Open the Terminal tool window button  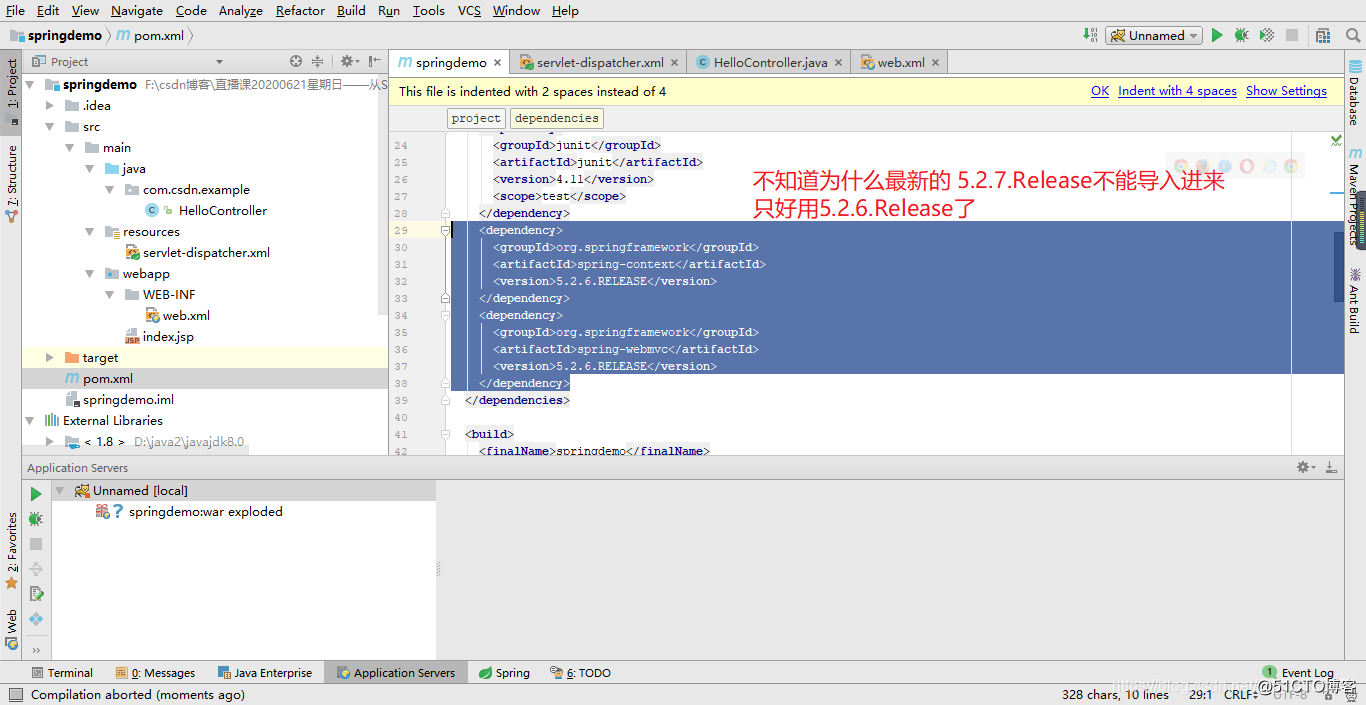tap(62, 673)
